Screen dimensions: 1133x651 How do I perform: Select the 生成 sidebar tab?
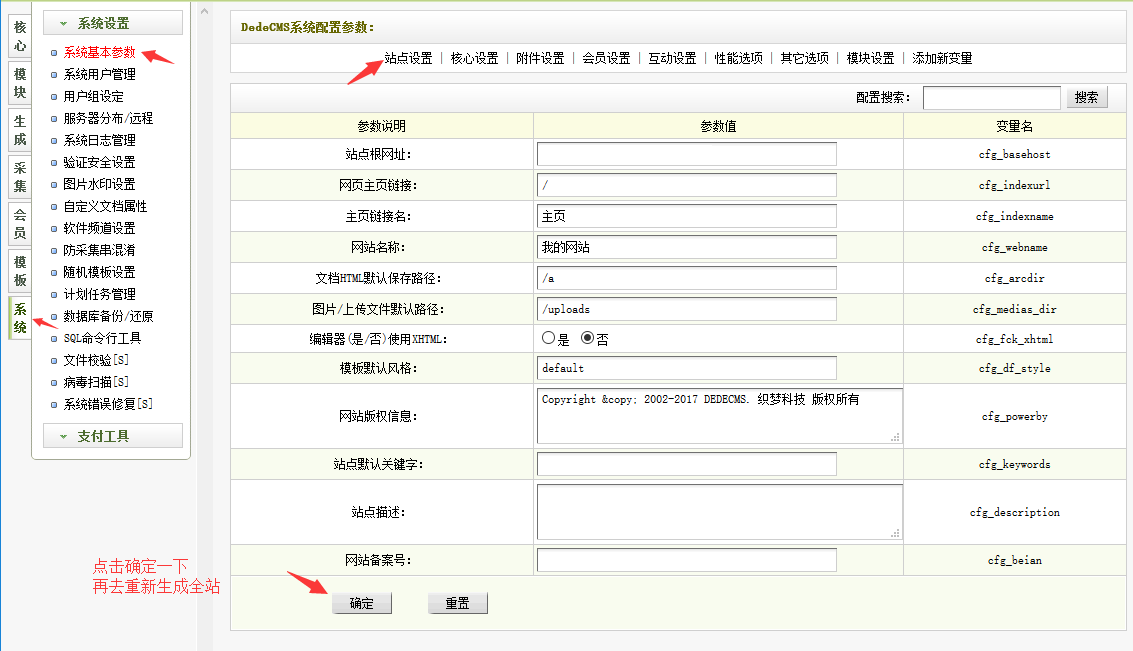(18, 130)
